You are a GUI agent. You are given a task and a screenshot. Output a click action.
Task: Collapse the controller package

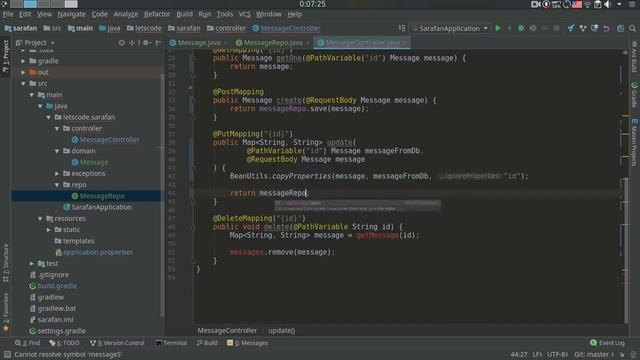(57, 128)
